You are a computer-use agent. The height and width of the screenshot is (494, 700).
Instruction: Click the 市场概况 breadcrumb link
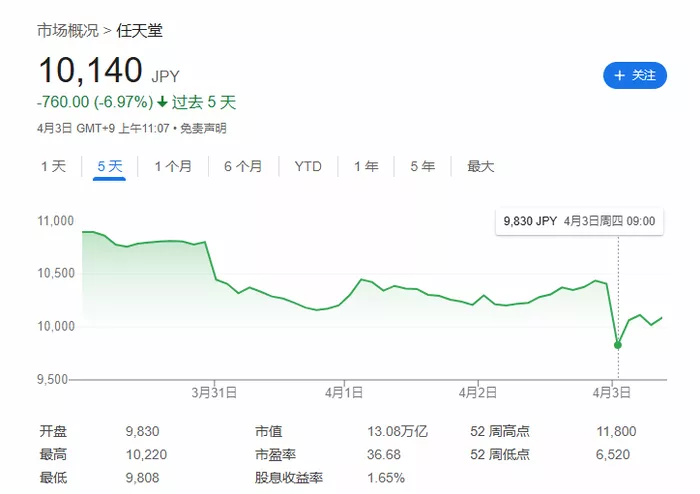point(65,31)
